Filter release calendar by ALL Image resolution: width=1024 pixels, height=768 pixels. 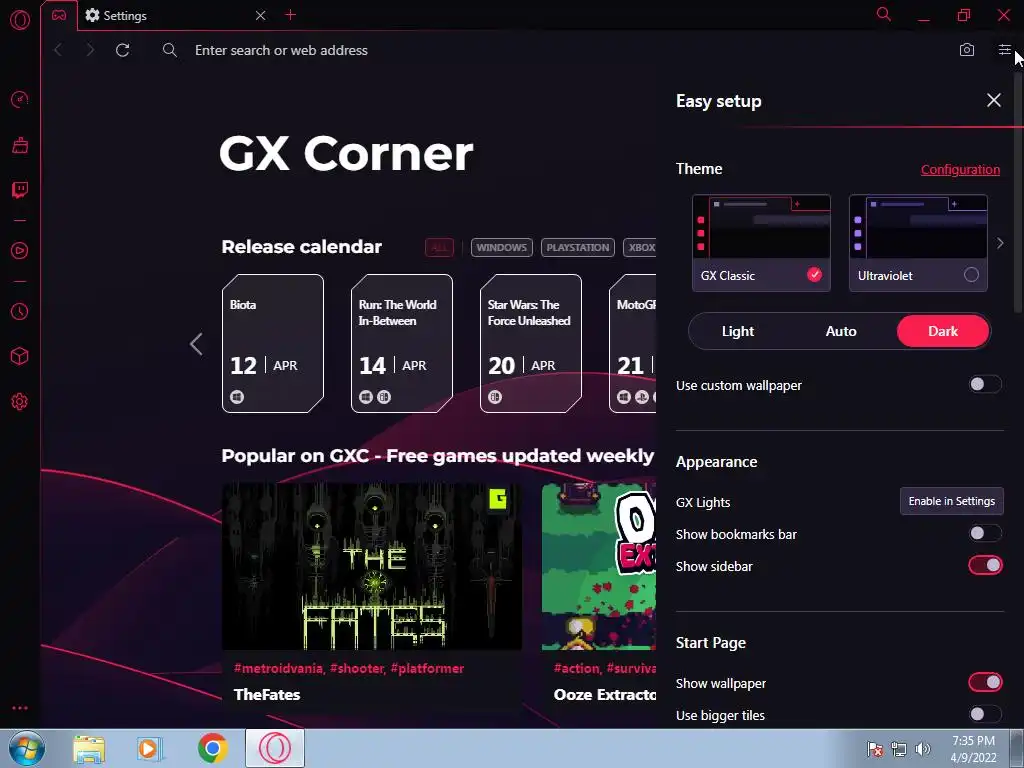click(439, 248)
